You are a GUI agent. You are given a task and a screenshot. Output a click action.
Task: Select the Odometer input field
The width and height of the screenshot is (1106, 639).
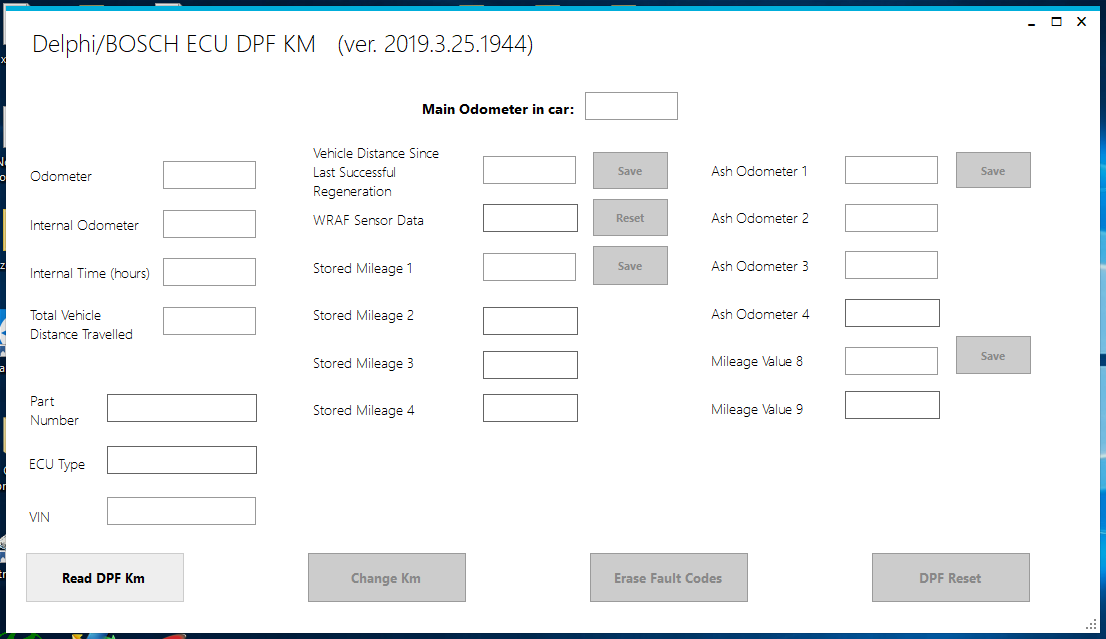[209, 175]
